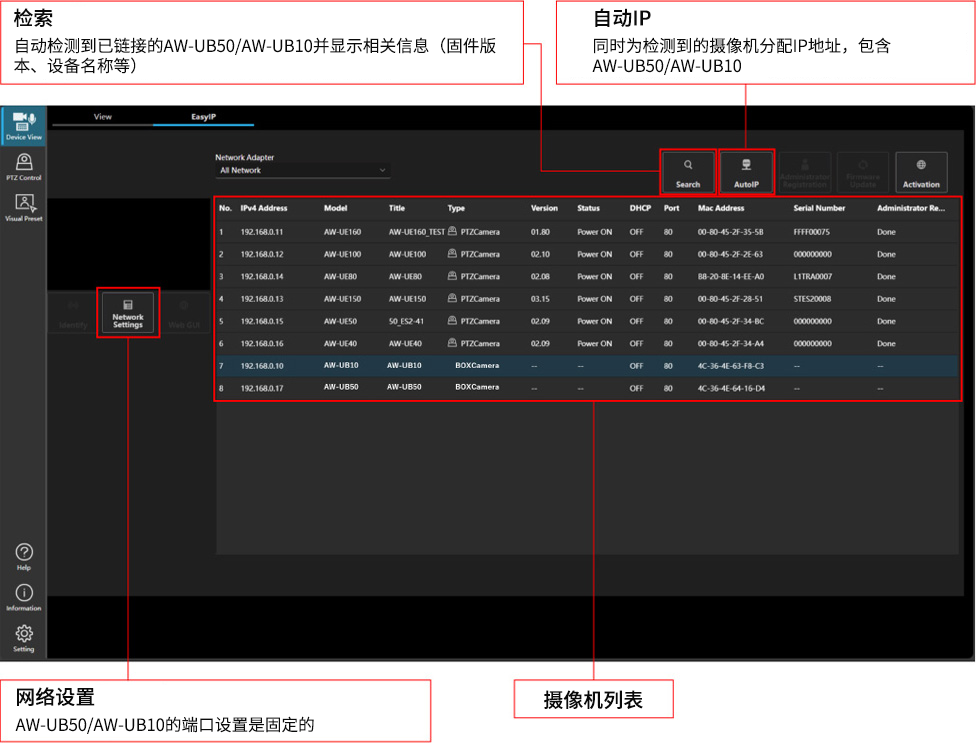The height and width of the screenshot is (743, 976).
Task: Select IP address 192.168.0.13
Action: point(262,299)
